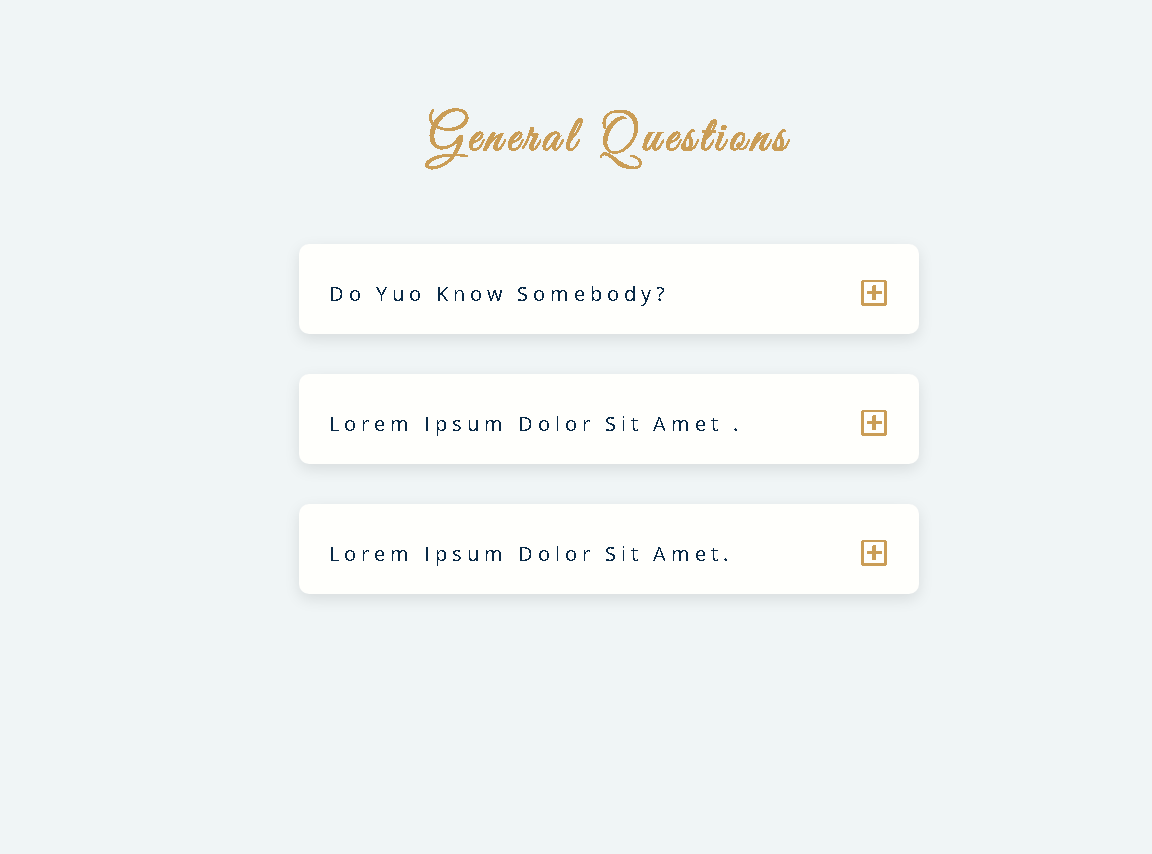Expand the "Do Yuo Know Somebody?" plus icon

tap(874, 293)
